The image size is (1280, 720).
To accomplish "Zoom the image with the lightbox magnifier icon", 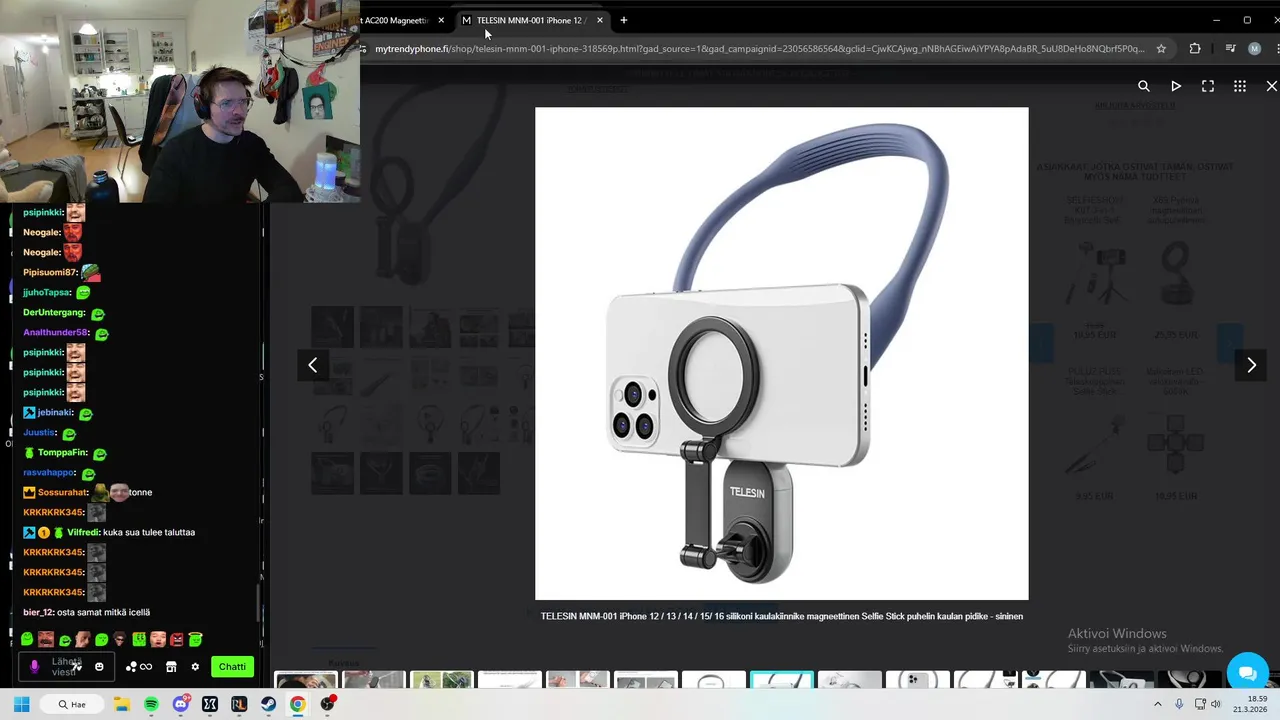I will pos(1144,86).
